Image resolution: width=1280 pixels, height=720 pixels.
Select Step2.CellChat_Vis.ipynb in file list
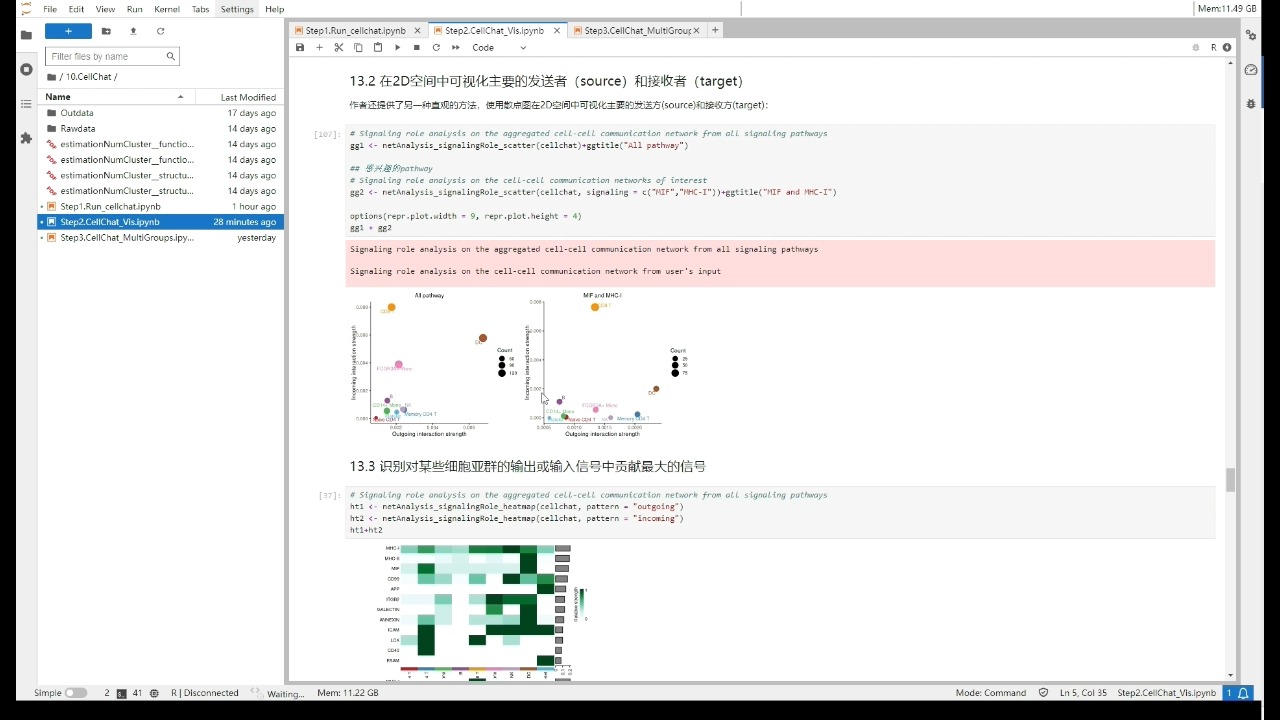tap(161, 222)
